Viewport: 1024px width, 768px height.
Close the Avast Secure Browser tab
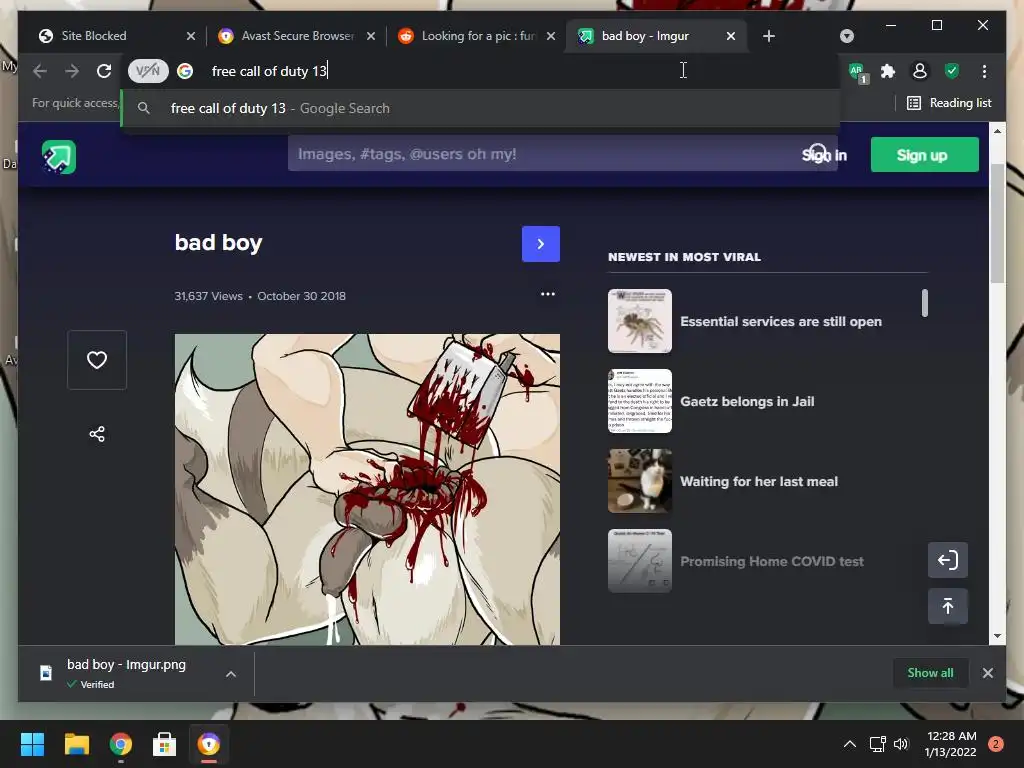click(x=371, y=36)
